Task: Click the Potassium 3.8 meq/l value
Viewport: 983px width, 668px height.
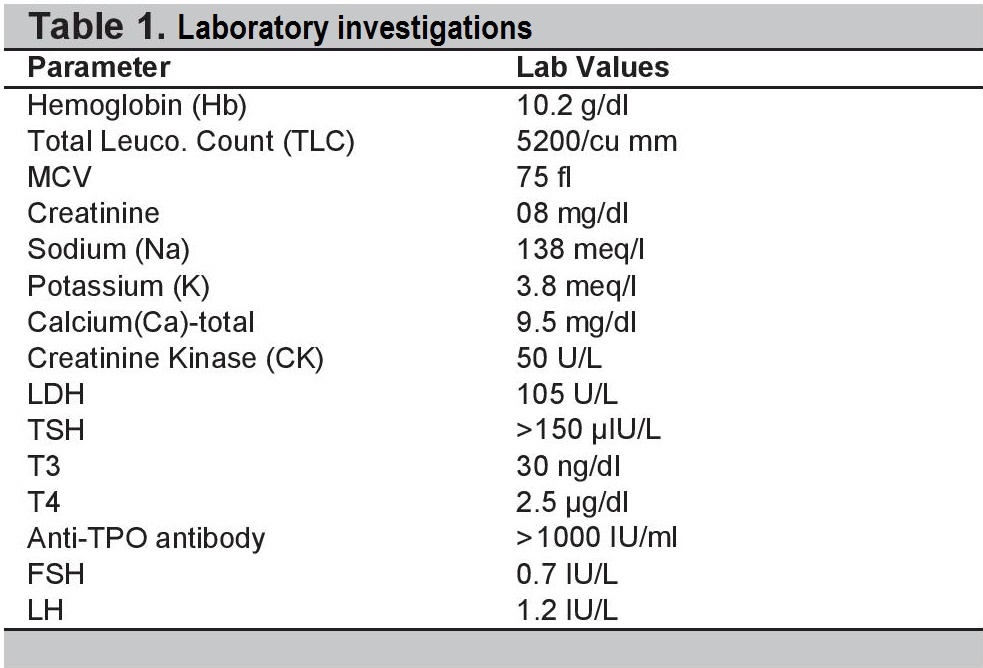Action: (x=576, y=286)
